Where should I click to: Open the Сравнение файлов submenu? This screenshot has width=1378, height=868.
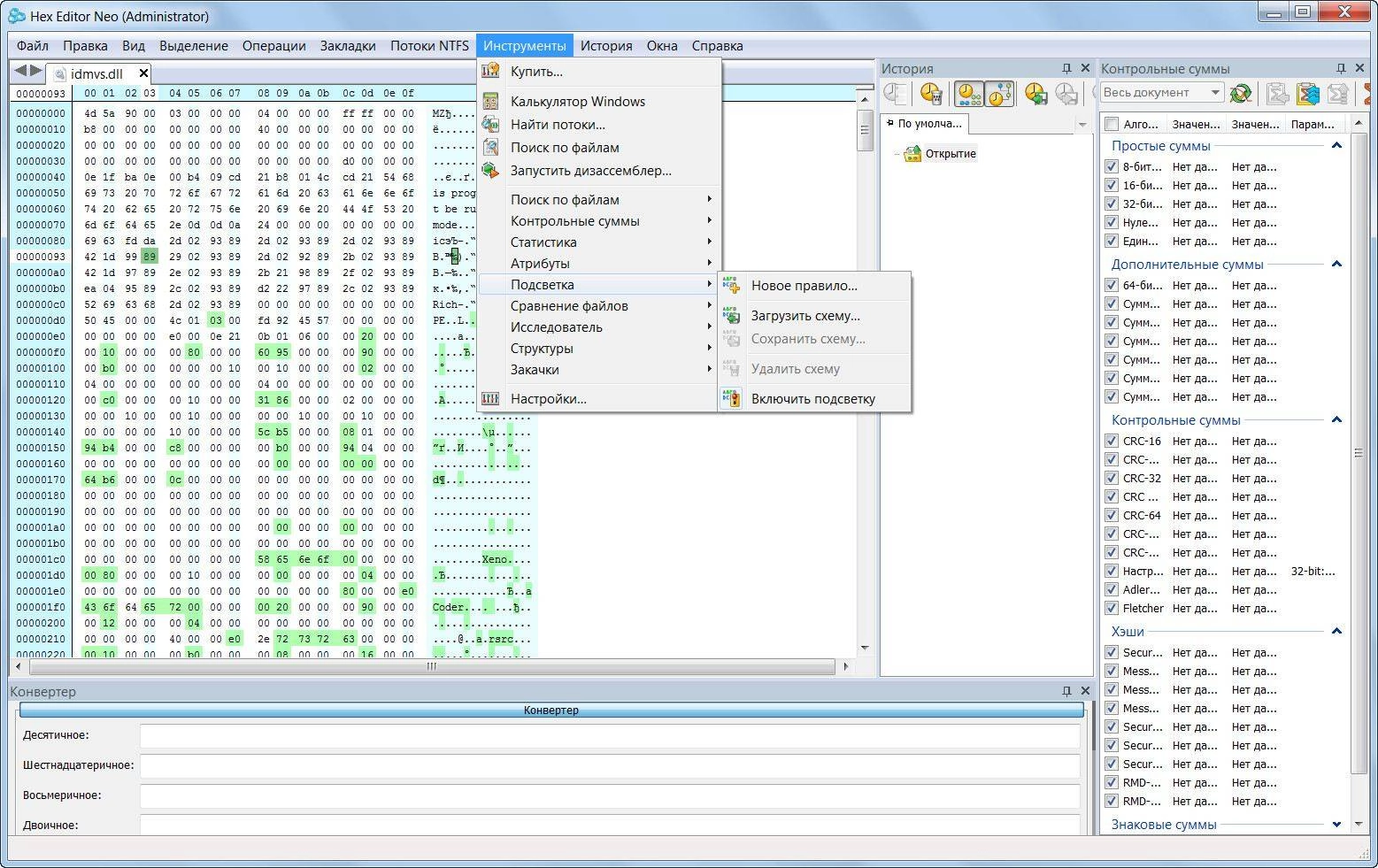point(599,305)
